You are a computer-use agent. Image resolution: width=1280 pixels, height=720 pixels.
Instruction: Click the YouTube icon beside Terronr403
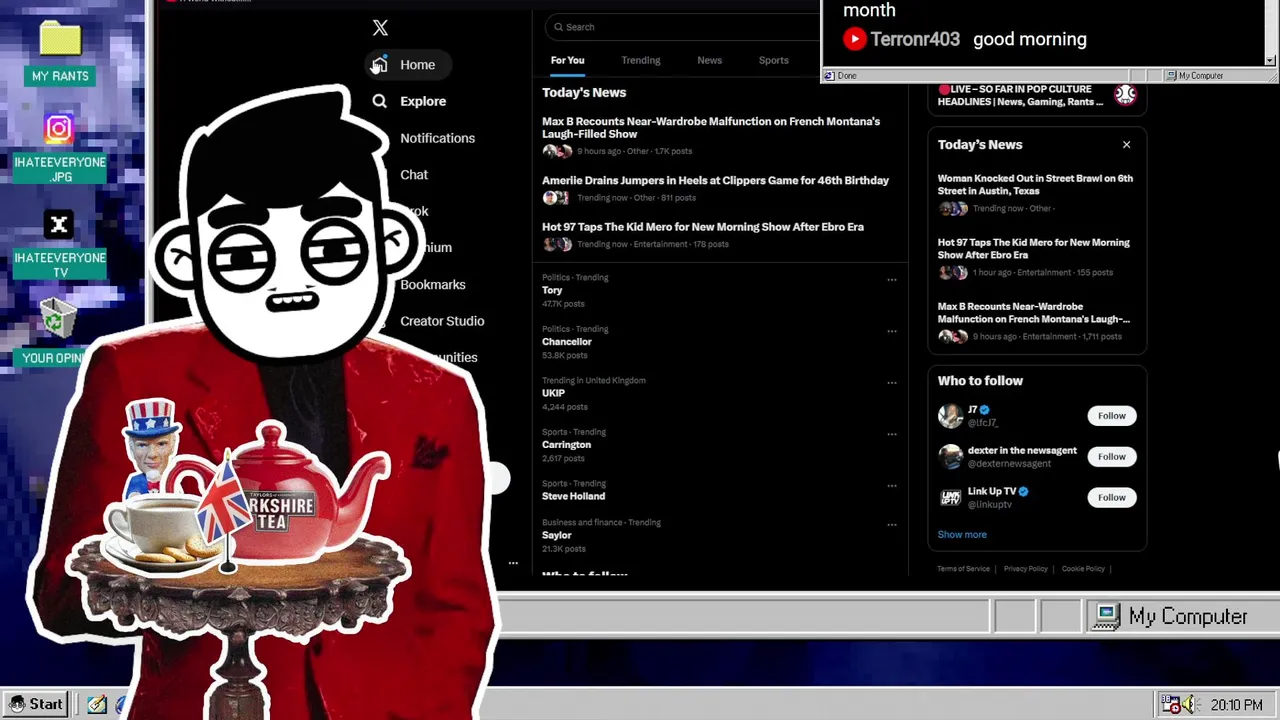click(x=854, y=39)
